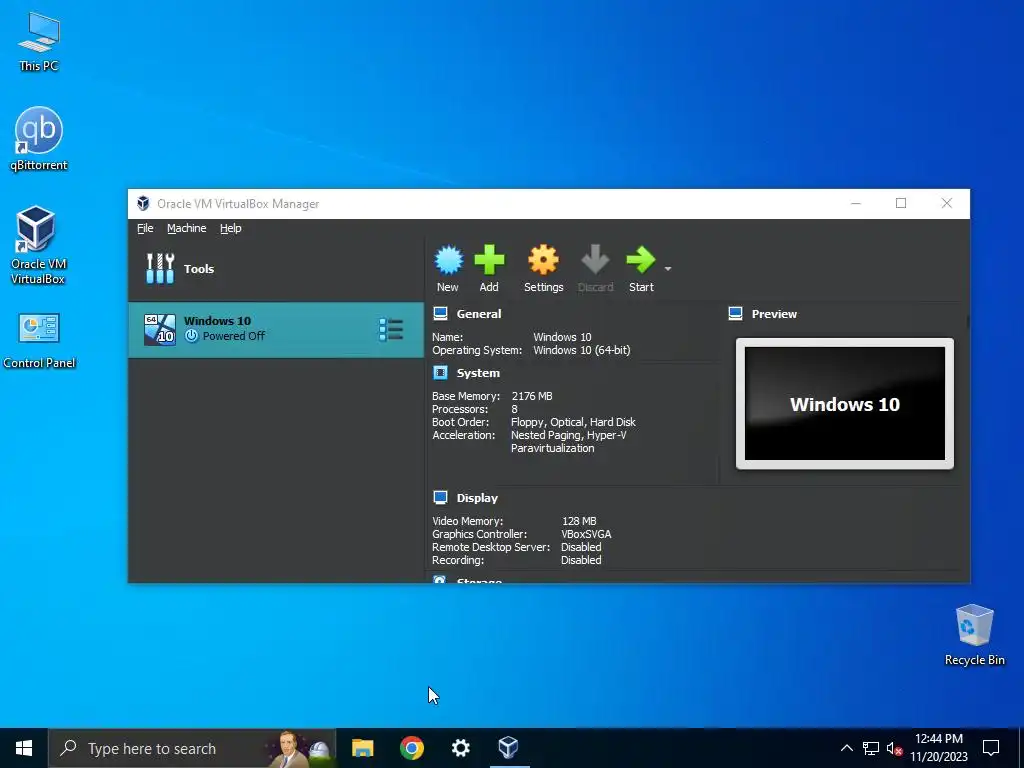
Task: Click the Preview section monitor icon
Action: (735, 314)
